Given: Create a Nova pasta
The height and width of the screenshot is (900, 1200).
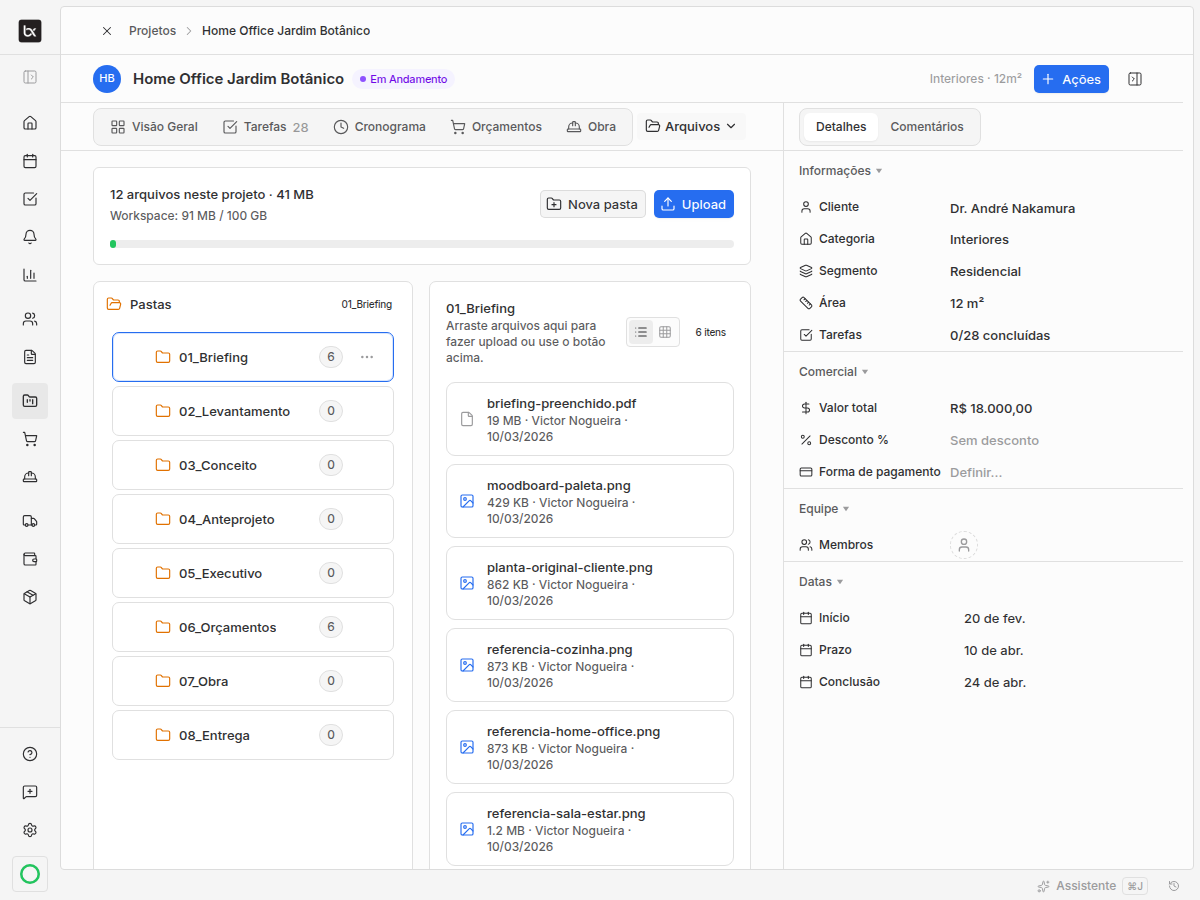Looking at the screenshot, I should [x=593, y=204].
